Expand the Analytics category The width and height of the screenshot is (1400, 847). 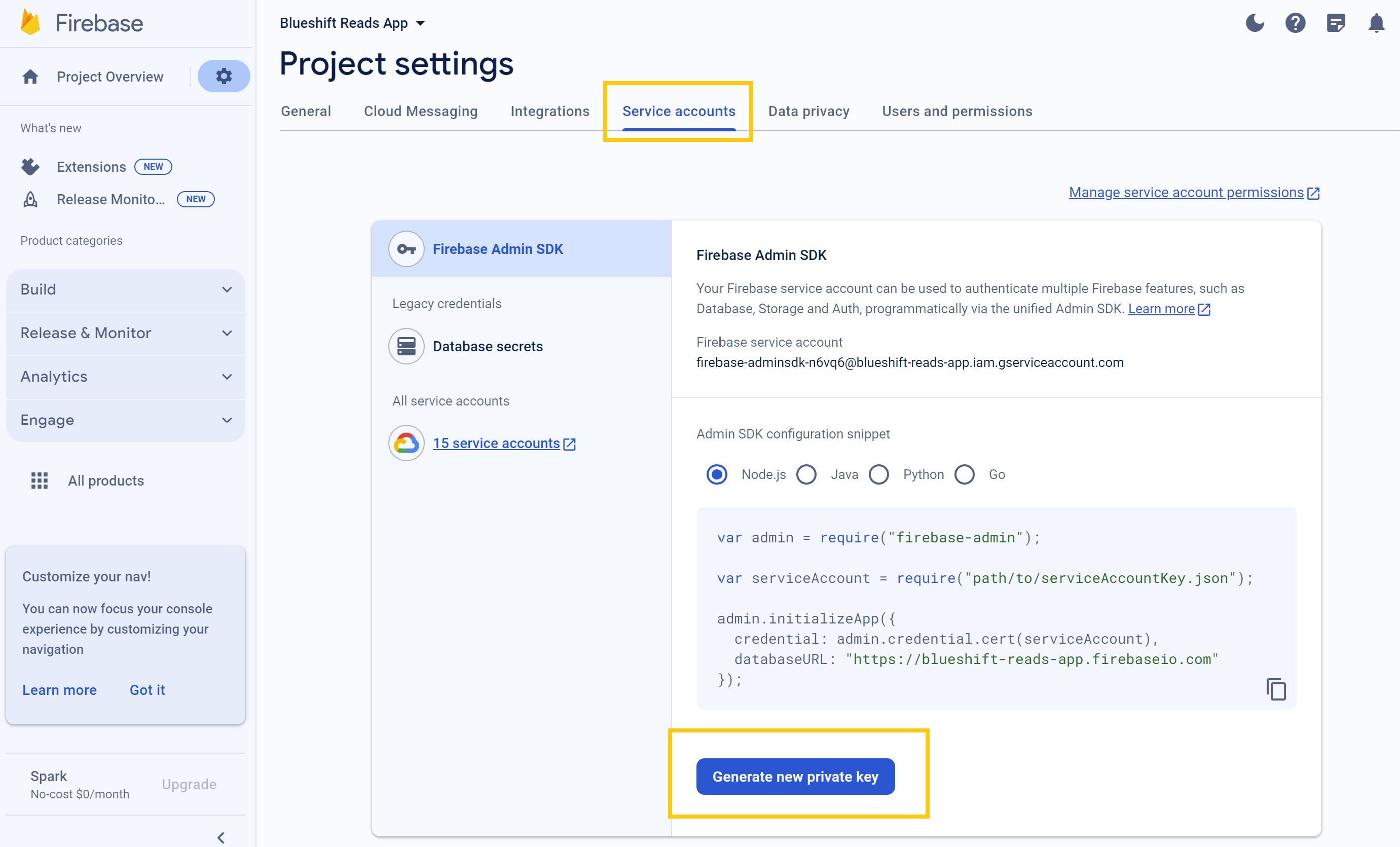[126, 377]
